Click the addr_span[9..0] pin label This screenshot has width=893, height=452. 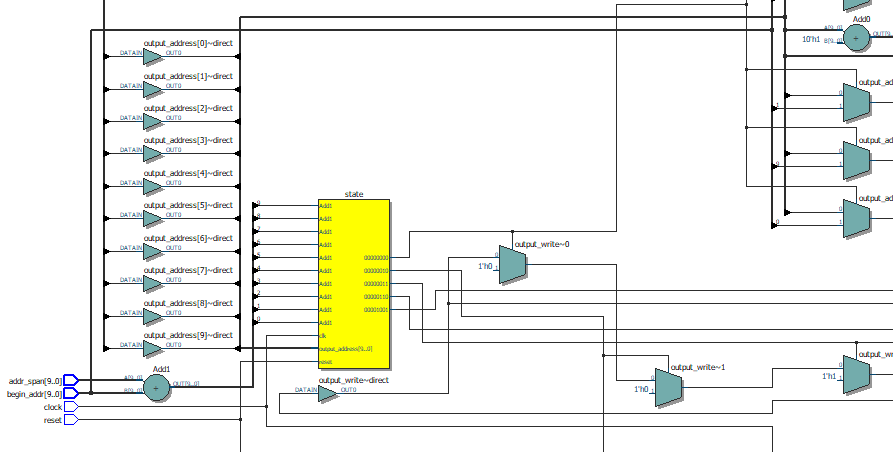pos(35,381)
